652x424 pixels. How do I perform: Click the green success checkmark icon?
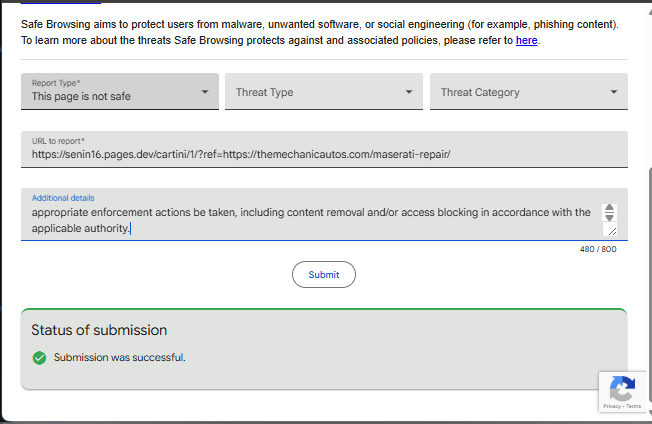click(x=39, y=357)
